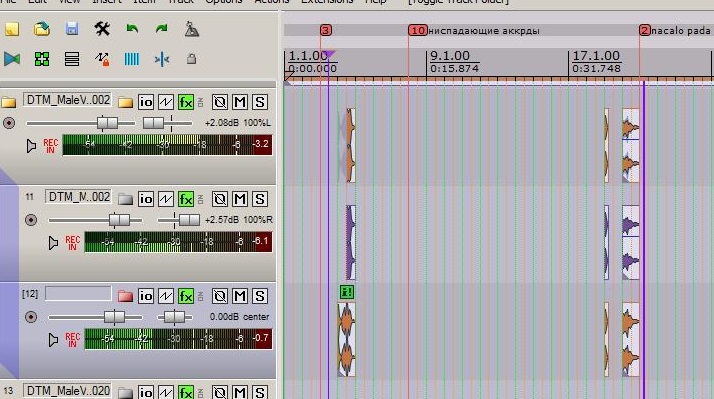Click folder button on DTM_MaleV..002 track
714x399 pixels.
(x=125, y=102)
